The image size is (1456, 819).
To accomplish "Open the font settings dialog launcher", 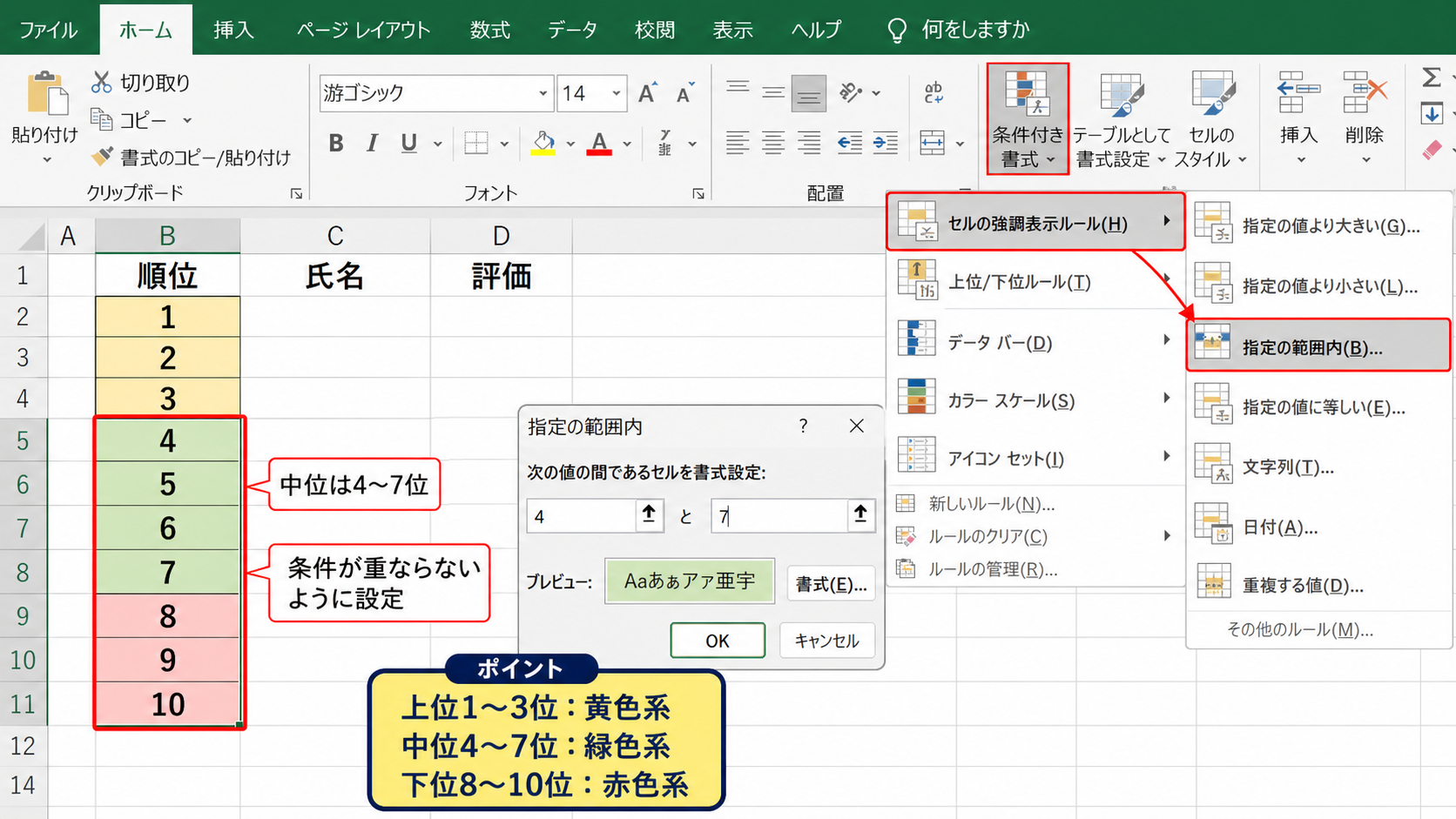I will click(x=698, y=193).
